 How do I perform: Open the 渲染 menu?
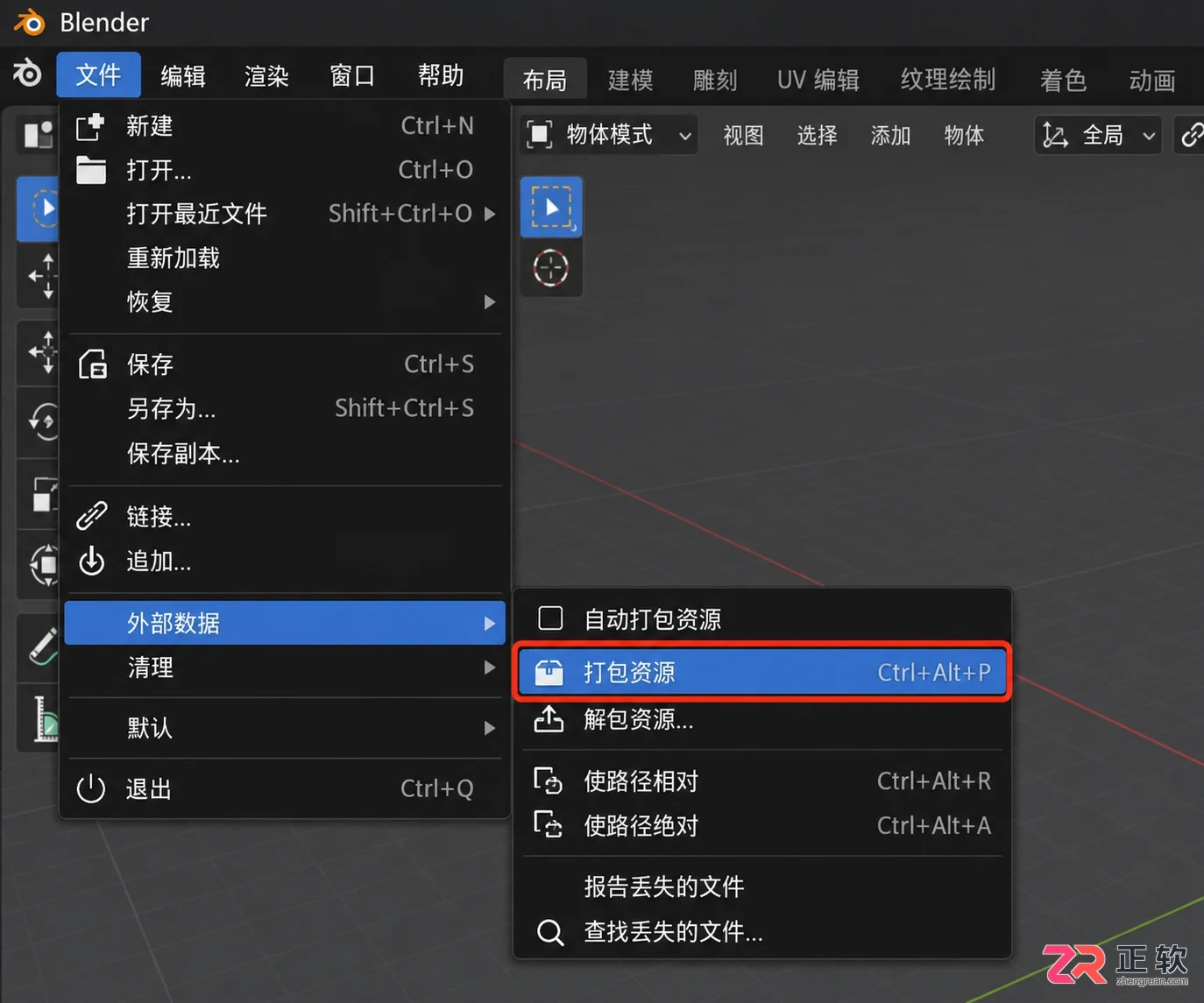tap(267, 76)
